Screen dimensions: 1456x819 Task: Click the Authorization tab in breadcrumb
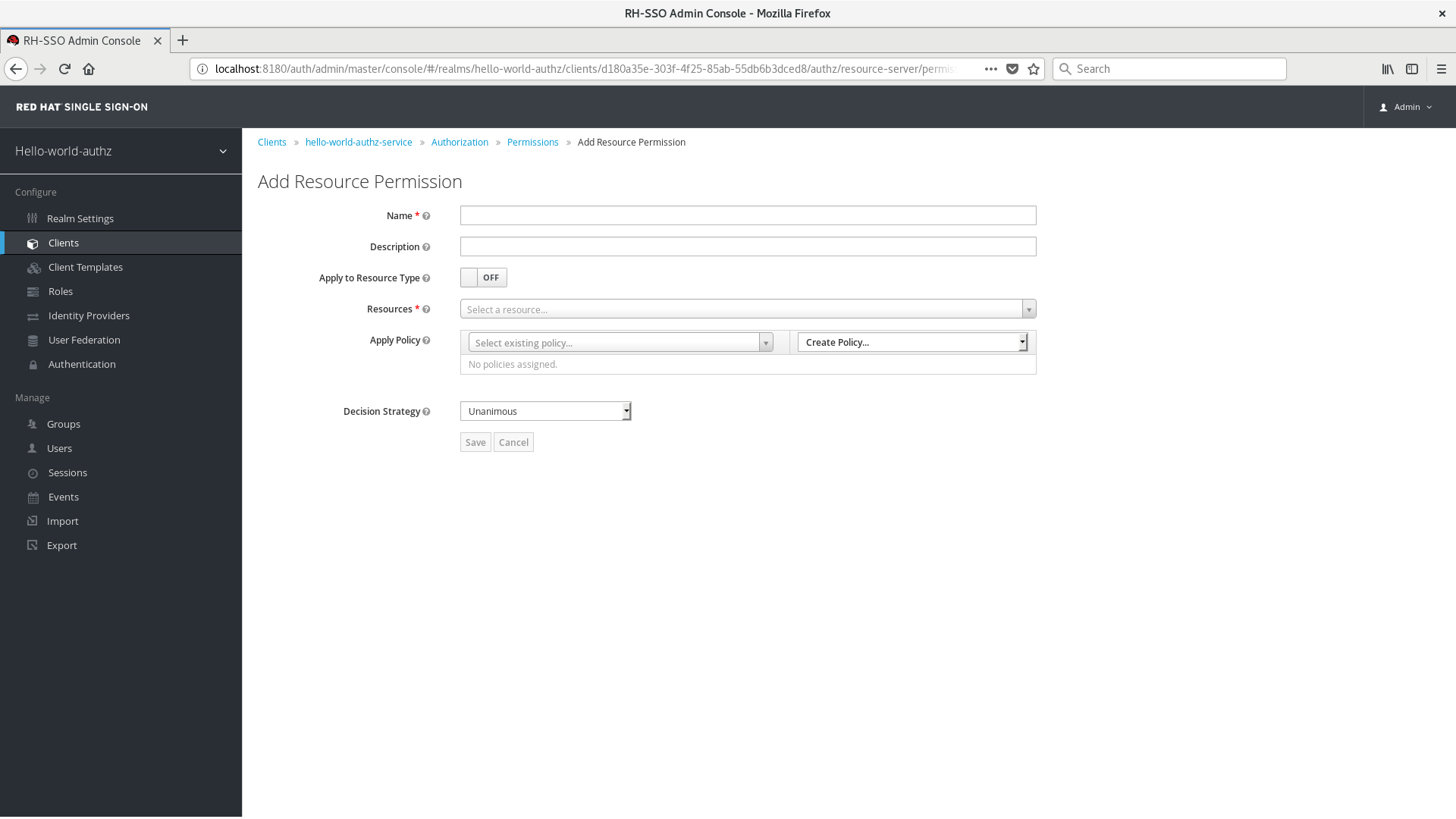click(459, 142)
